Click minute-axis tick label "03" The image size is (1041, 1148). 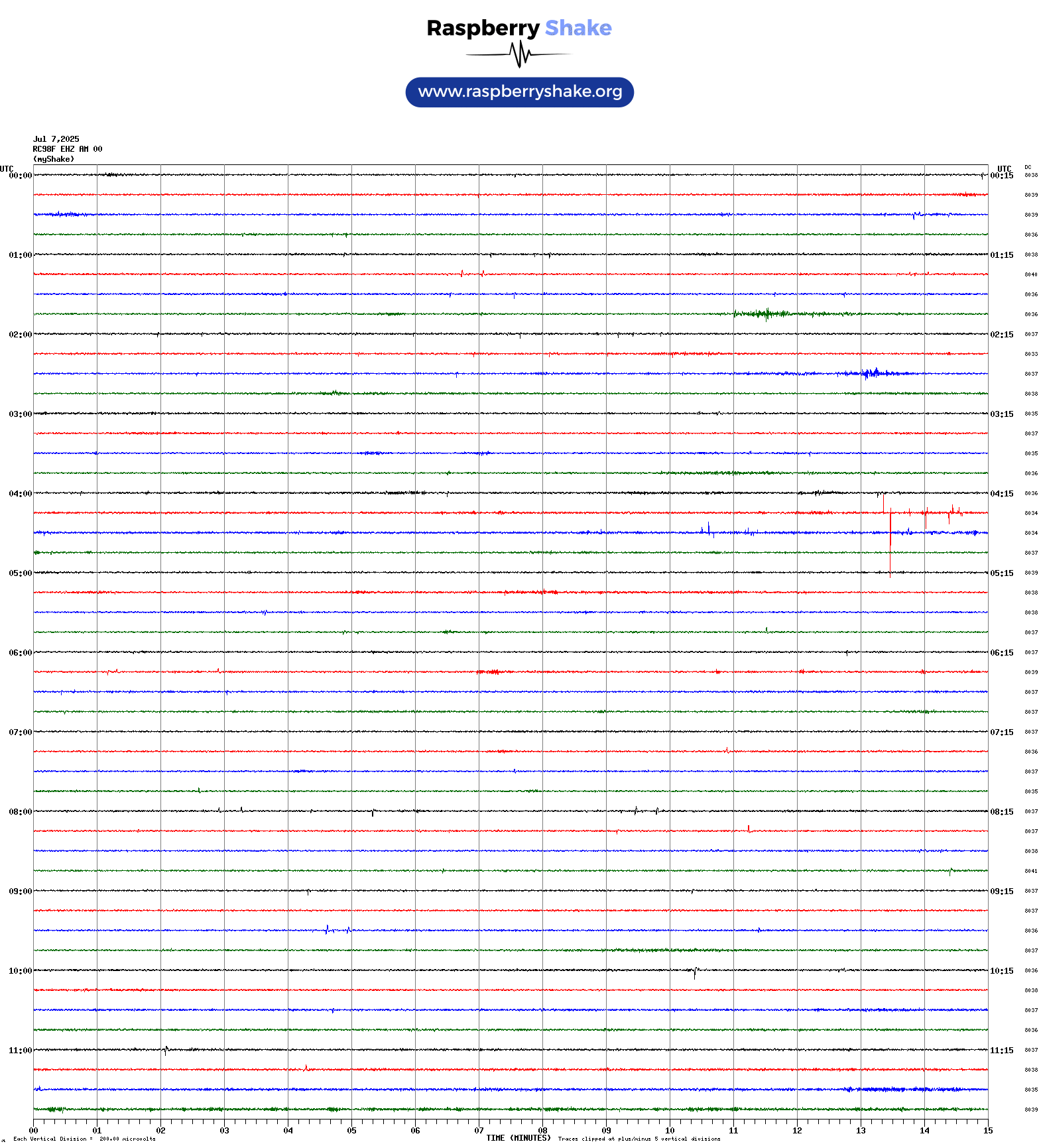tap(224, 1131)
